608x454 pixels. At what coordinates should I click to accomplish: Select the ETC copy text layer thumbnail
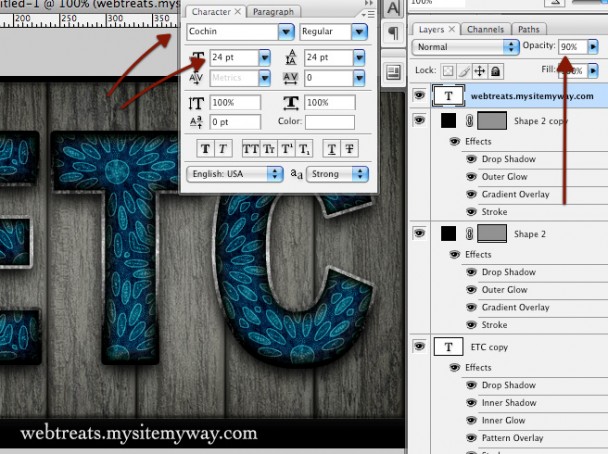coord(448,347)
